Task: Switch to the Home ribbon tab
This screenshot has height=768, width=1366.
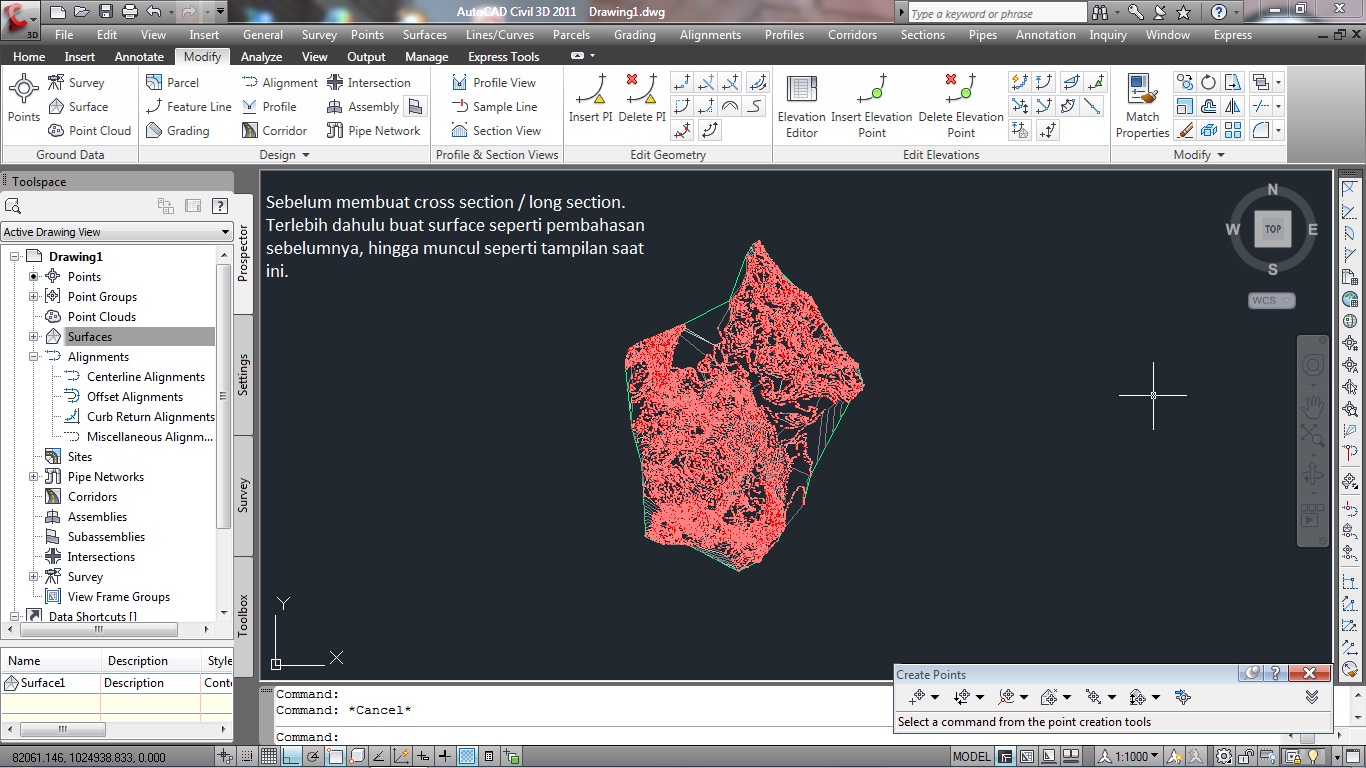Action: (x=29, y=57)
